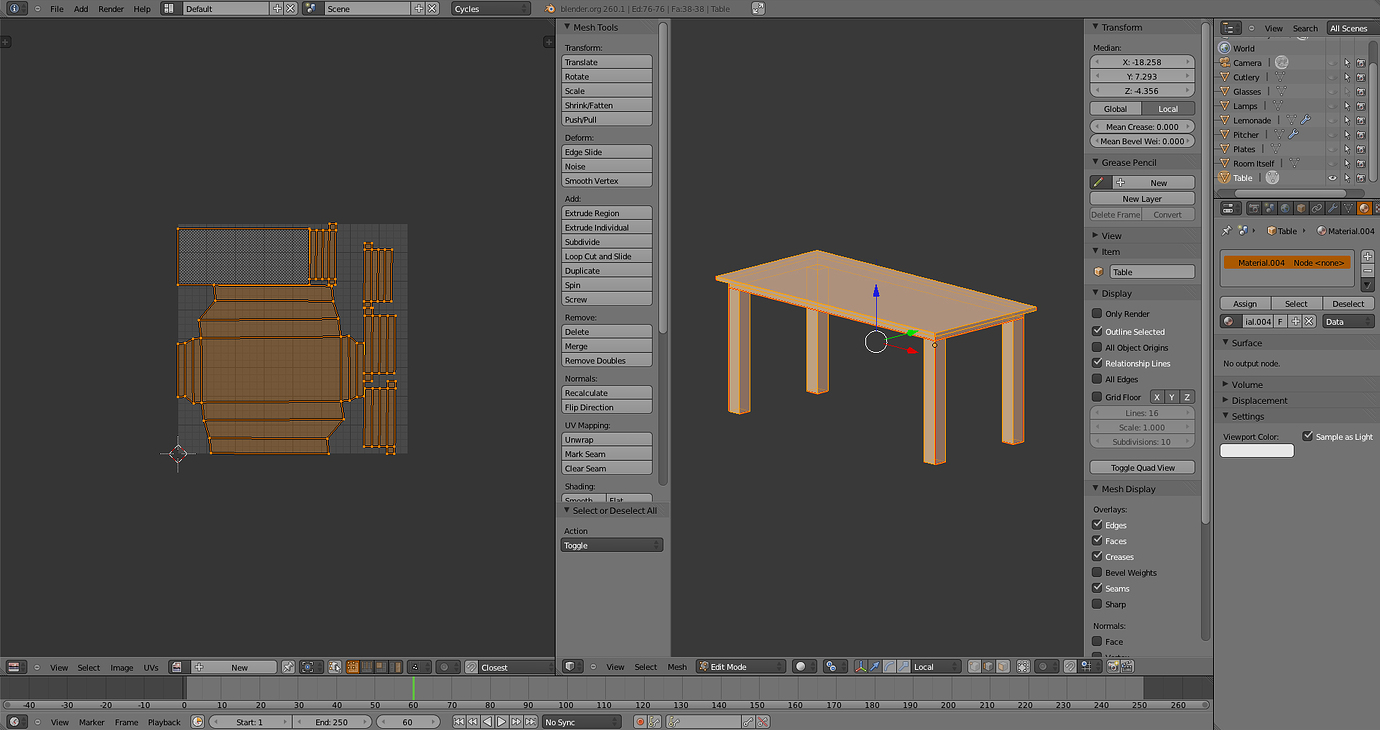The width and height of the screenshot is (1380, 730).
Task: Open the Modifiers properties tab
Action: pyautogui.click(x=1333, y=208)
